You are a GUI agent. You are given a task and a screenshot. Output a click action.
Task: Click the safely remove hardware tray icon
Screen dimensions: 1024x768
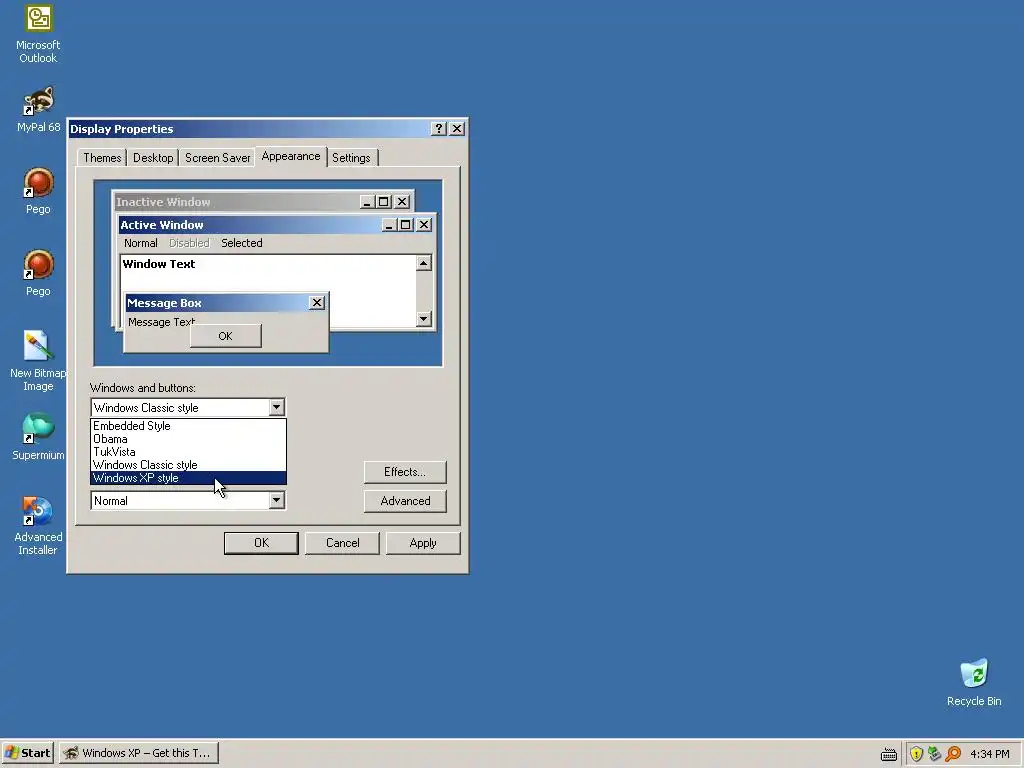click(935, 754)
